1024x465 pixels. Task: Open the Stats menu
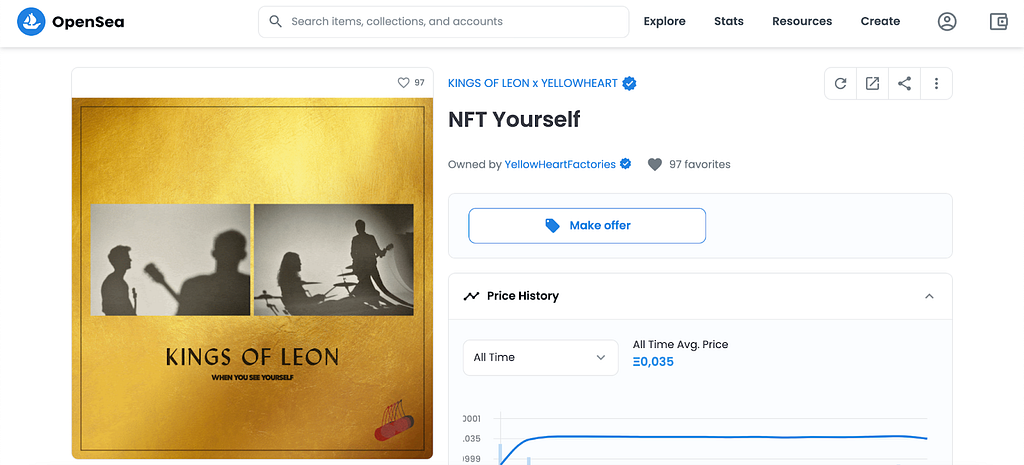click(729, 22)
